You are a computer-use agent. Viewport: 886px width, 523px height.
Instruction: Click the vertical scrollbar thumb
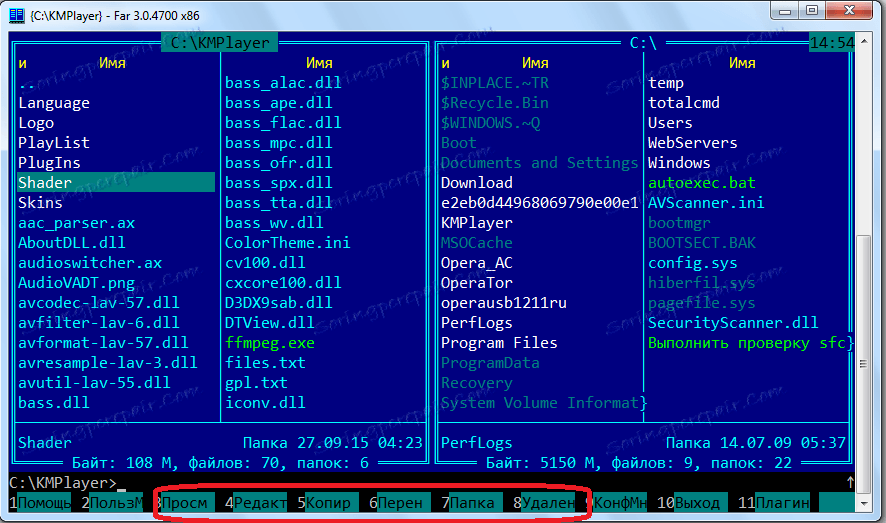pos(864,364)
